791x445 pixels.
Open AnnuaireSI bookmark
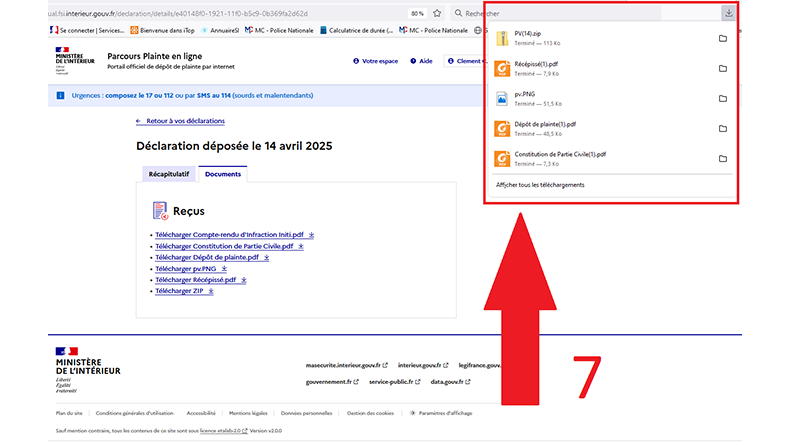tap(220, 30)
